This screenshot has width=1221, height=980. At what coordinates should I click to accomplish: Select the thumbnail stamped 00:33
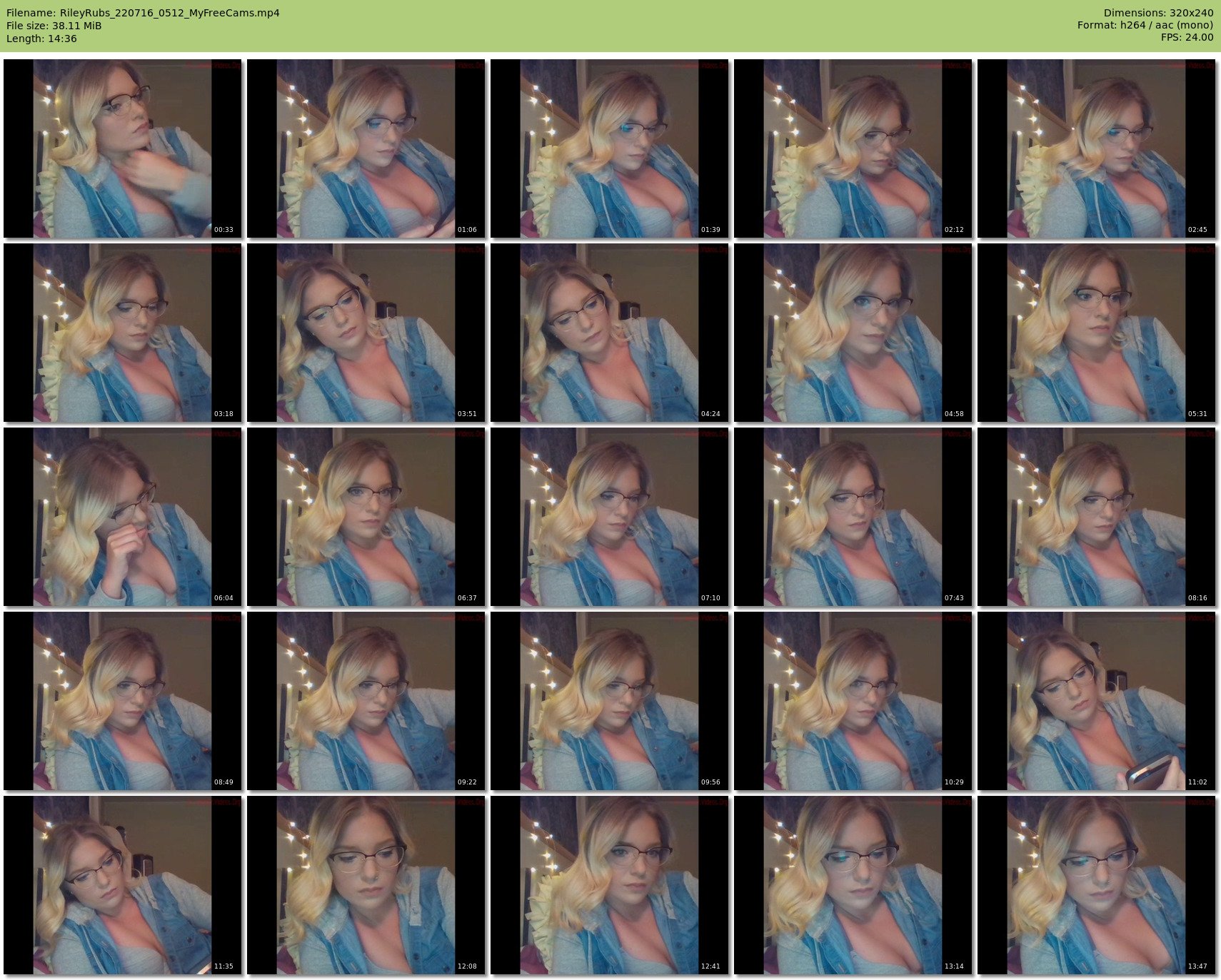(123, 148)
